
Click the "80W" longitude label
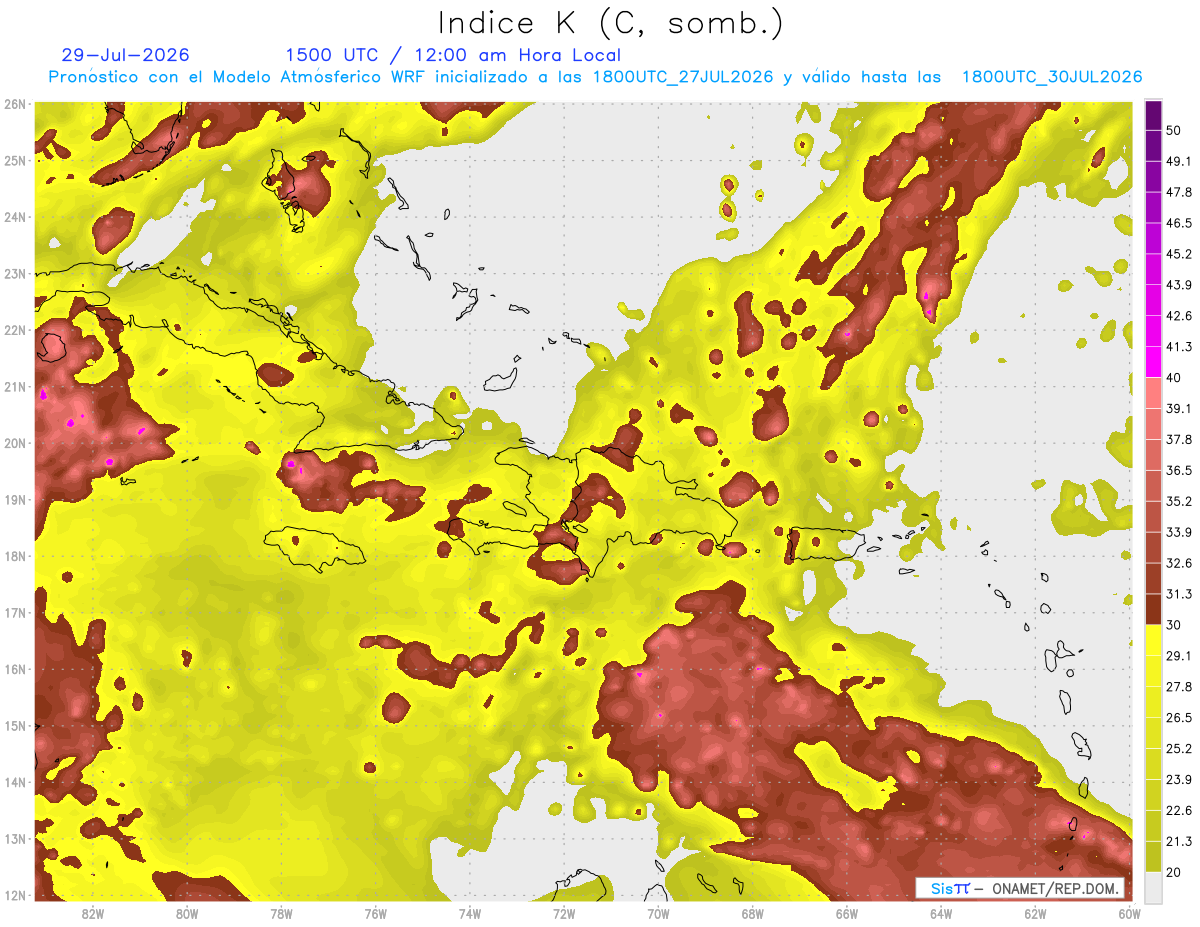tap(187, 914)
